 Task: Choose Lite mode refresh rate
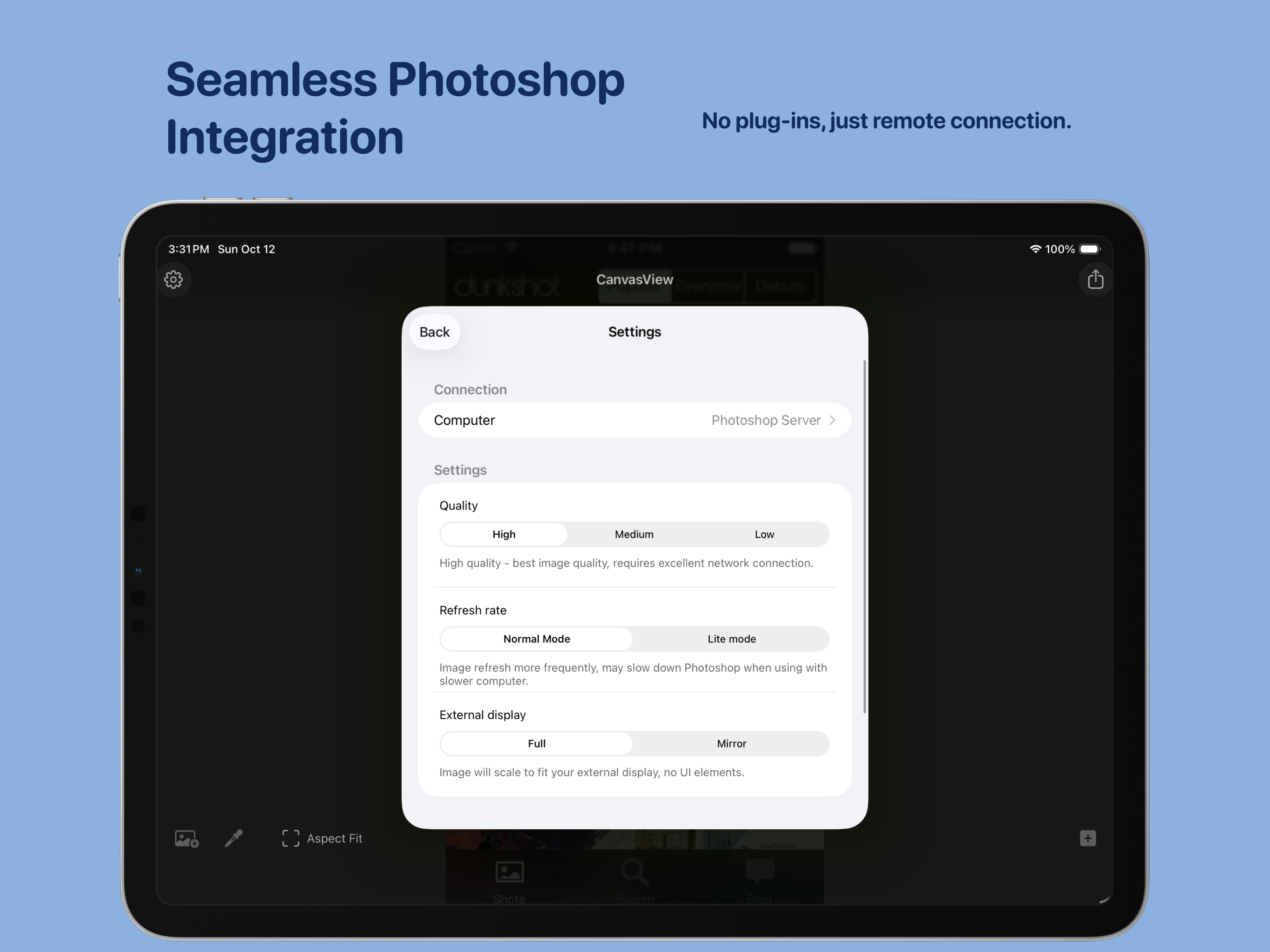pyautogui.click(x=731, y=639)
